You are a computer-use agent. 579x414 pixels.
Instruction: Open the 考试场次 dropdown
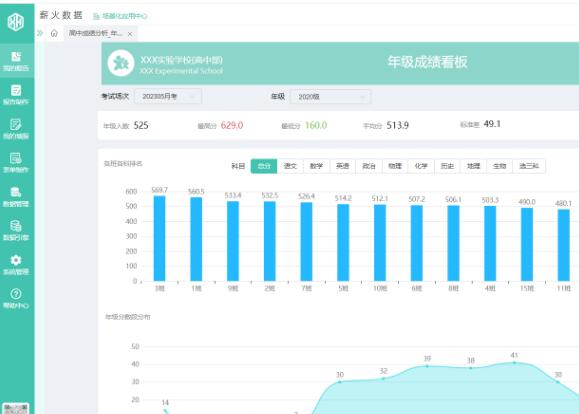[x=168, y=96]
